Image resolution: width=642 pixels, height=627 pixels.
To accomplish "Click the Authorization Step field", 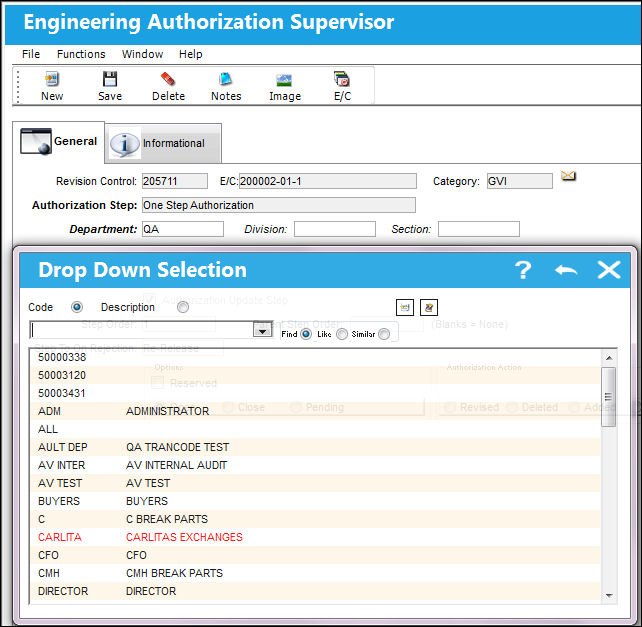I will click(x=279, y=205).
